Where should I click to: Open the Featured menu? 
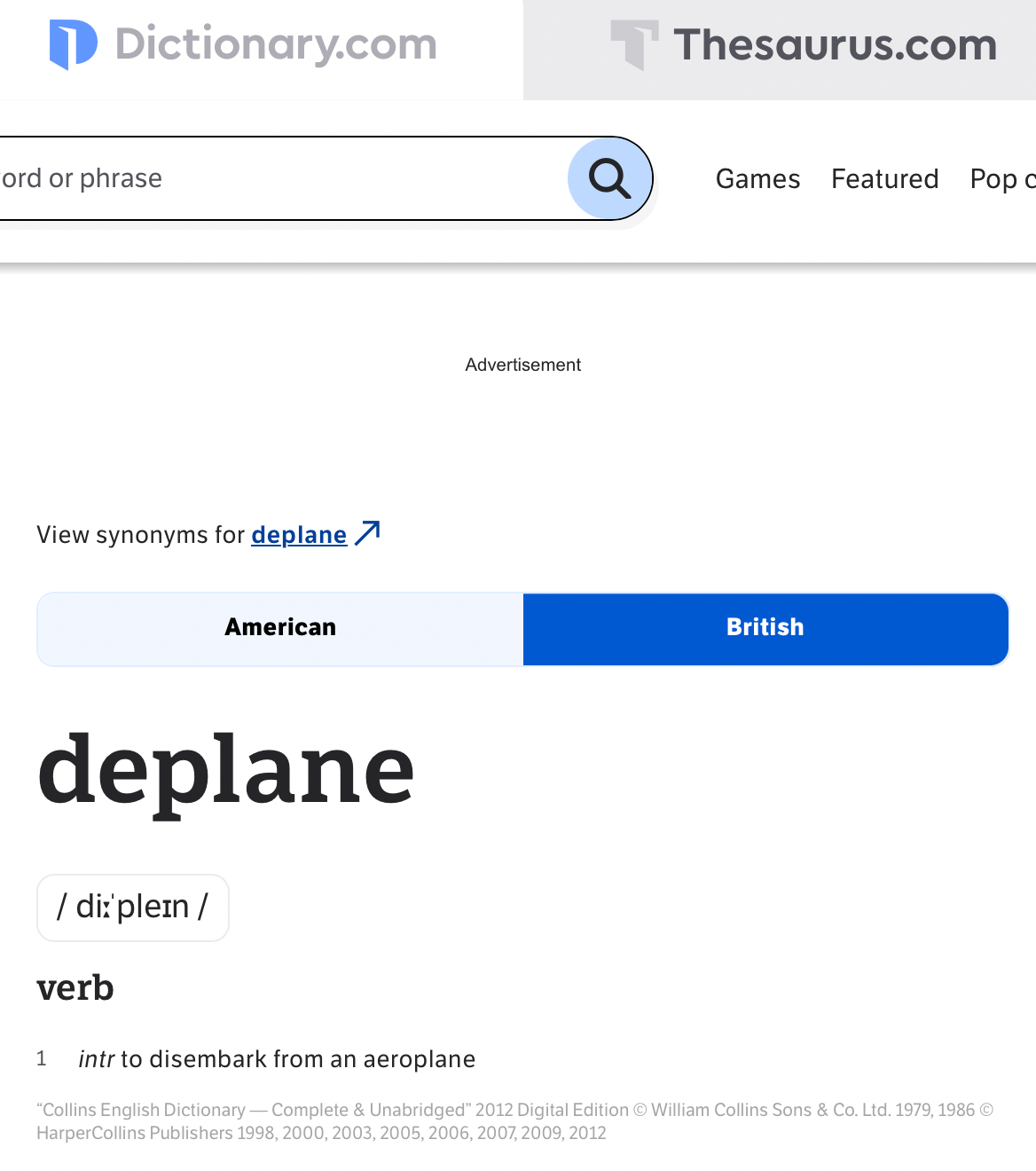(884, 179)
